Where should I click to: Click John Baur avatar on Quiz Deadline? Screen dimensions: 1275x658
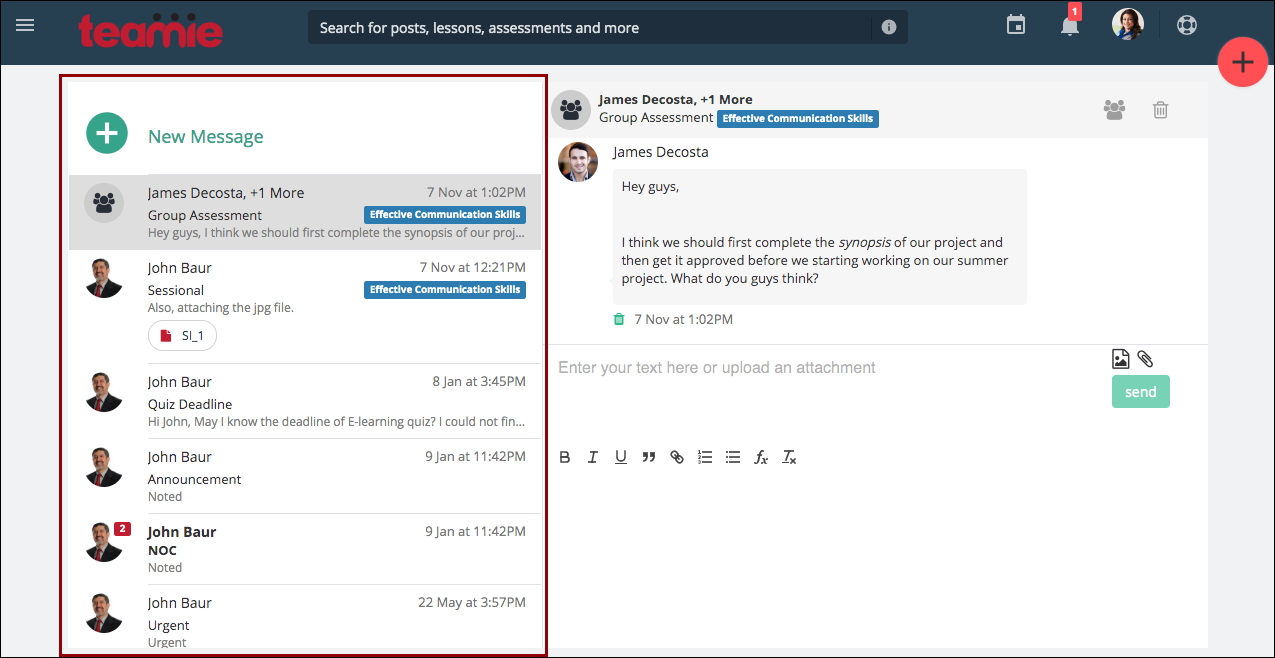[x=104, y=392]
